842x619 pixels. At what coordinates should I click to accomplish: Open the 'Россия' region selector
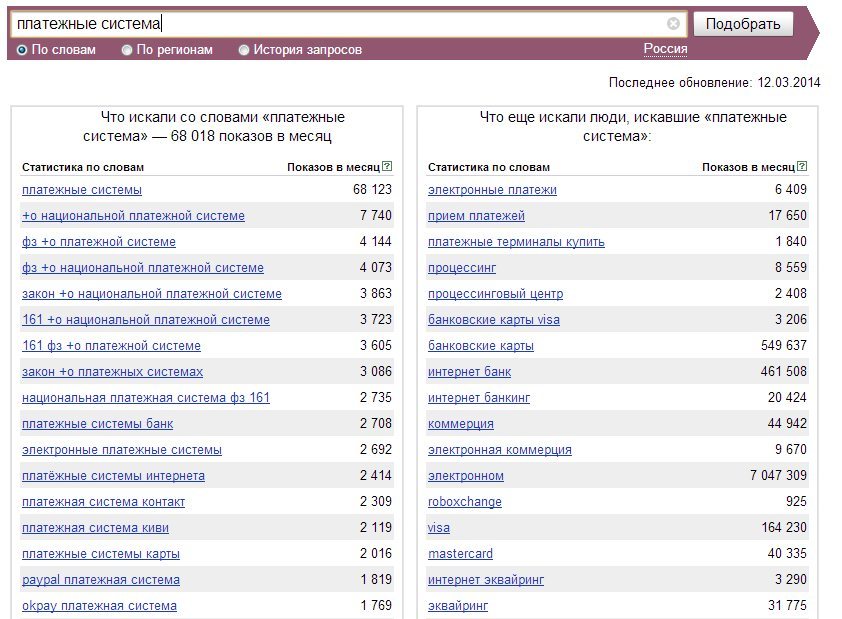tap(665, 49)
